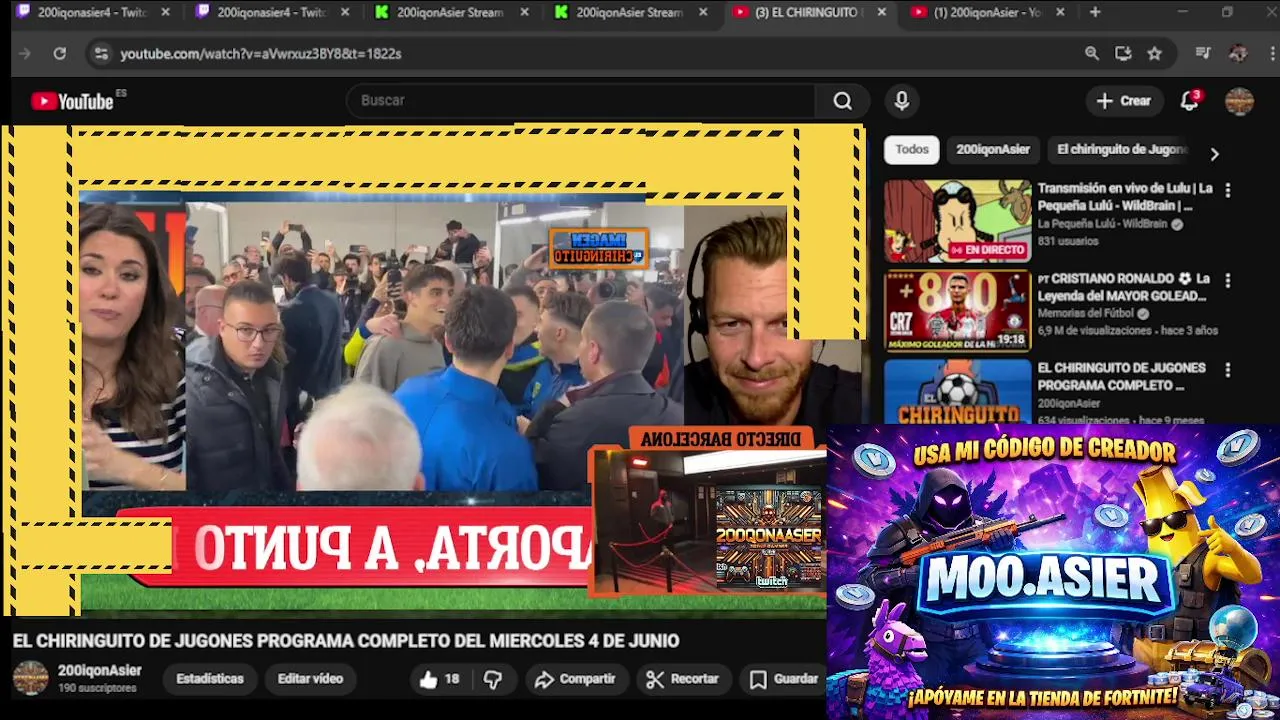The image size is (1280, 720).
Task: Open Chrome profile avatar in toolbar
Action: click(1238, 54)
